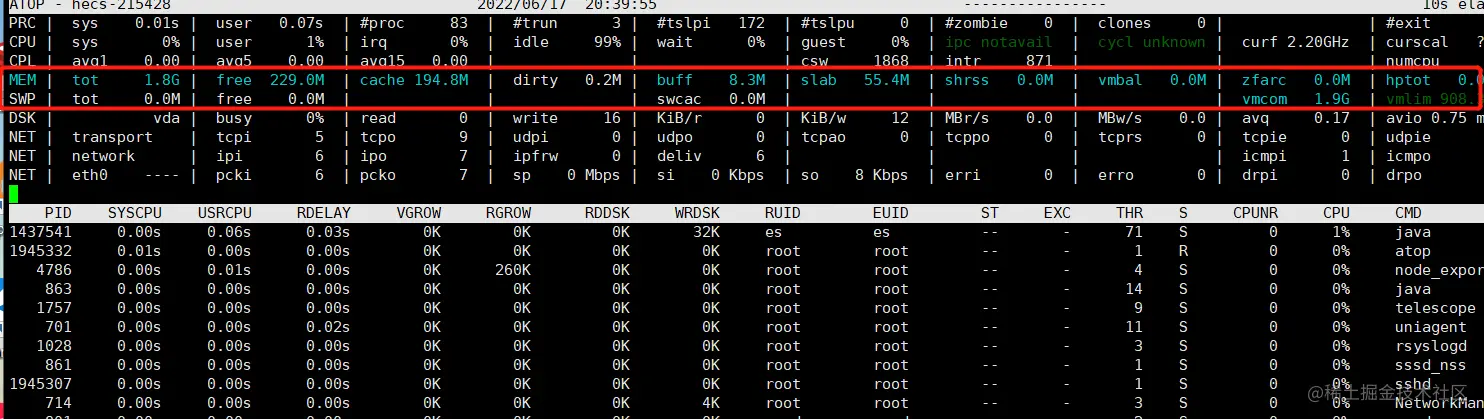
Task: Select PID 1437541 in process list
Action: [x=39, y=232]
